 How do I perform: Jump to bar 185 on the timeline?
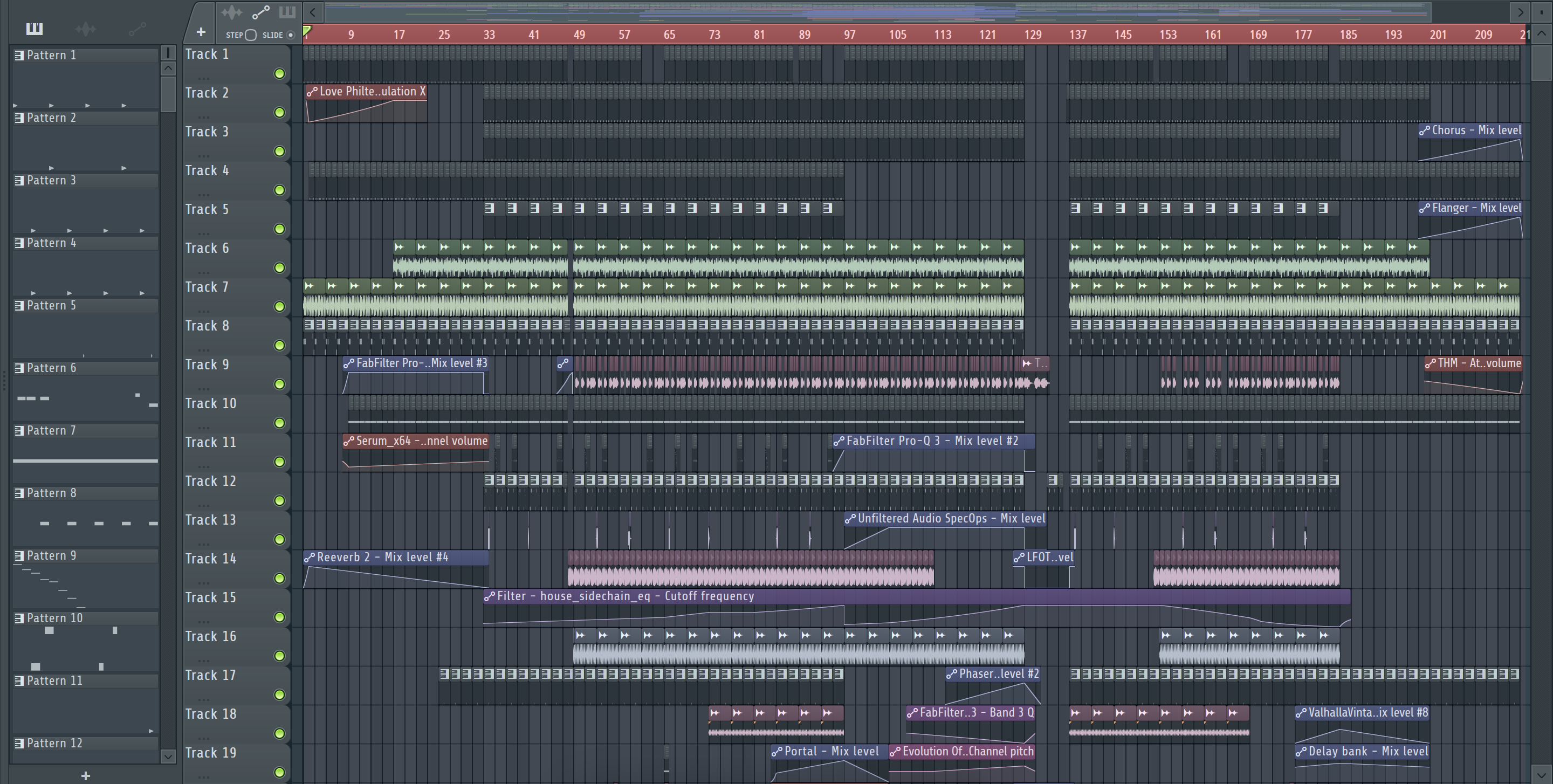pos(1348,35)
